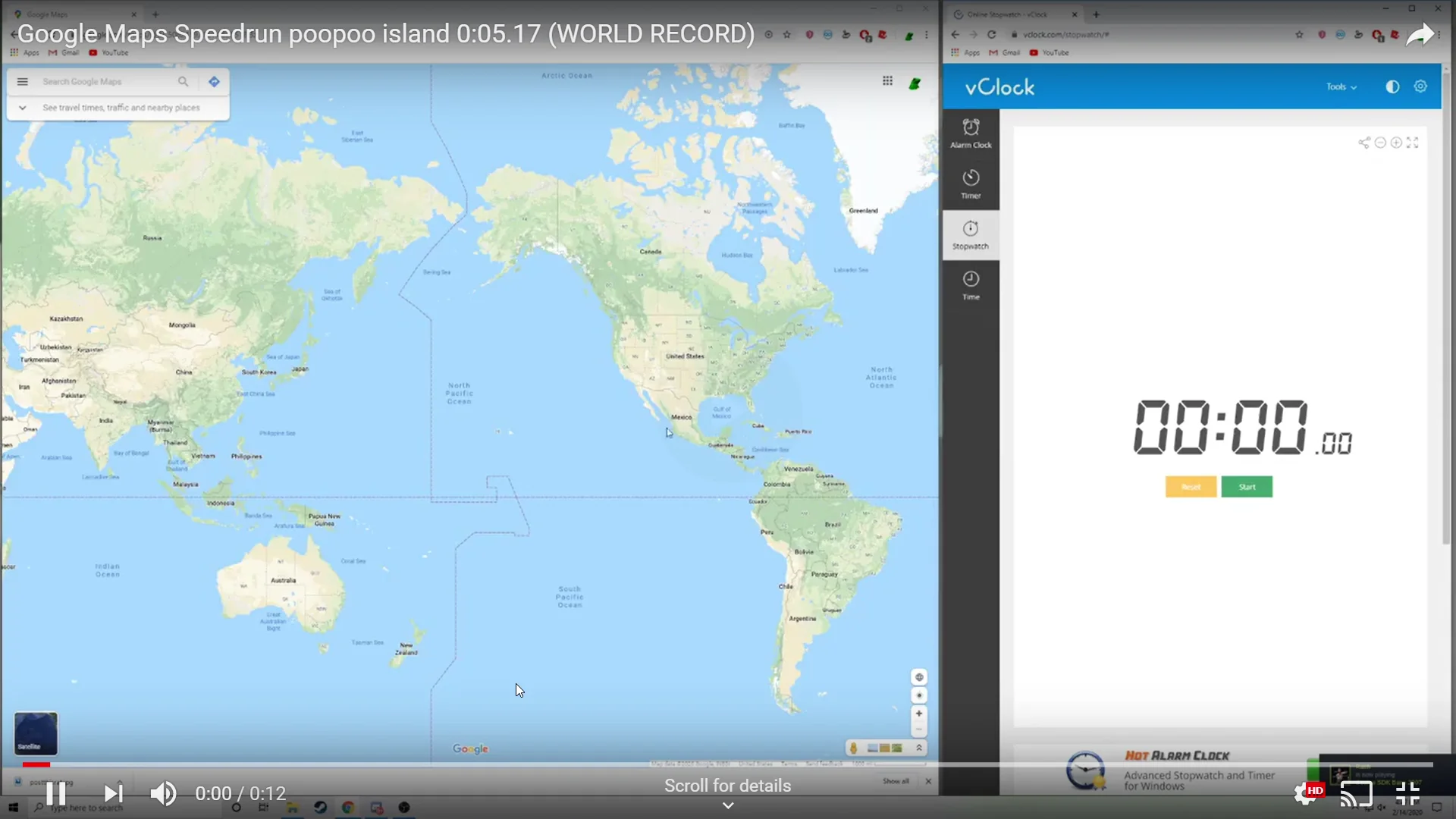Select the Online Stopwatch browser tab

click(1016, 14)
